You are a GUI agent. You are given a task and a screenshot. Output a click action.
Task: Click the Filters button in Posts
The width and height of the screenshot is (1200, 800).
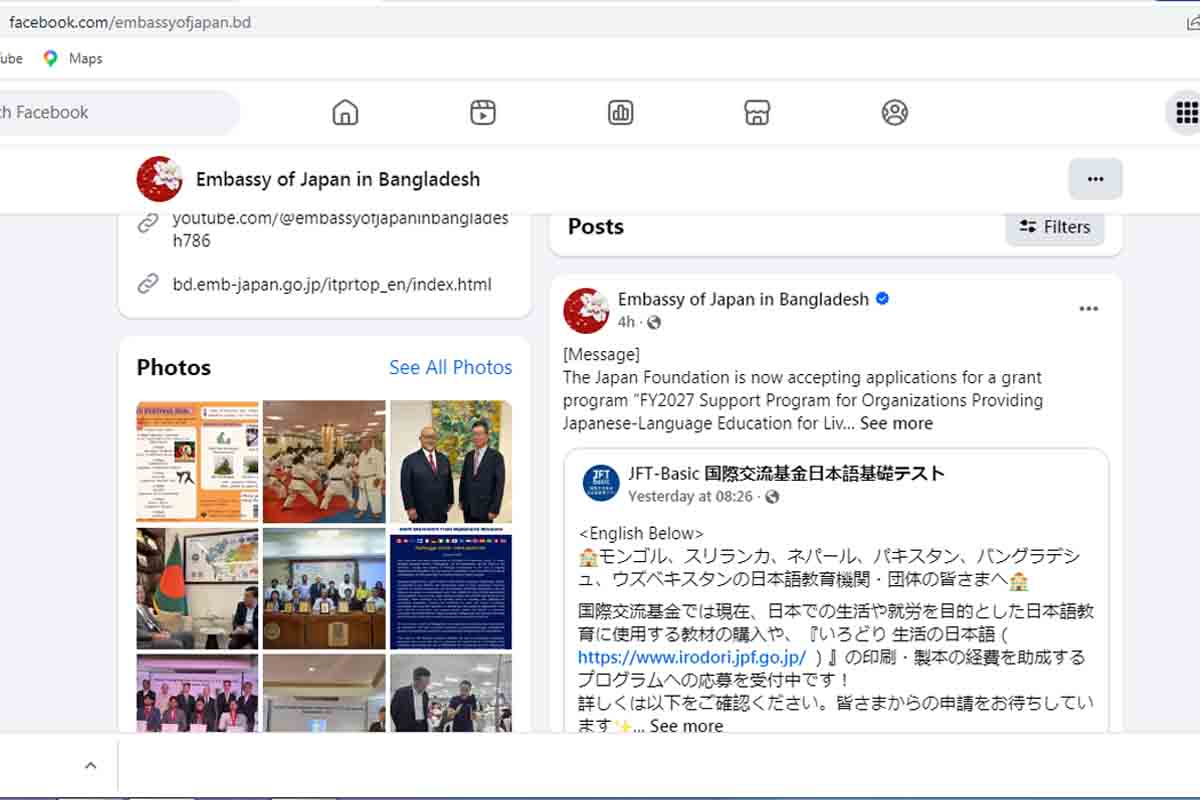pyautogui.click(x=1055, y=227)
